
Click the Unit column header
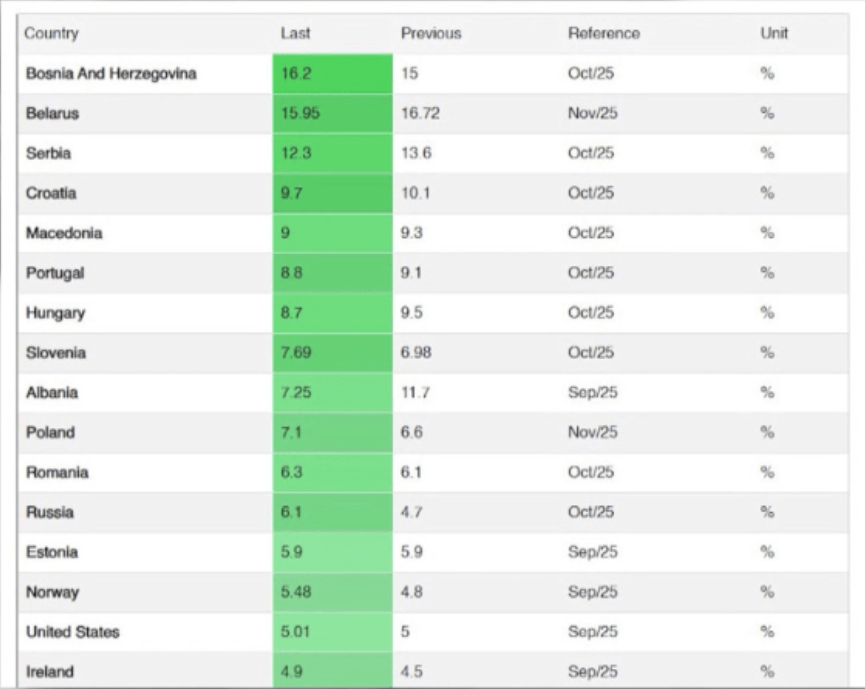pos(774,34)
